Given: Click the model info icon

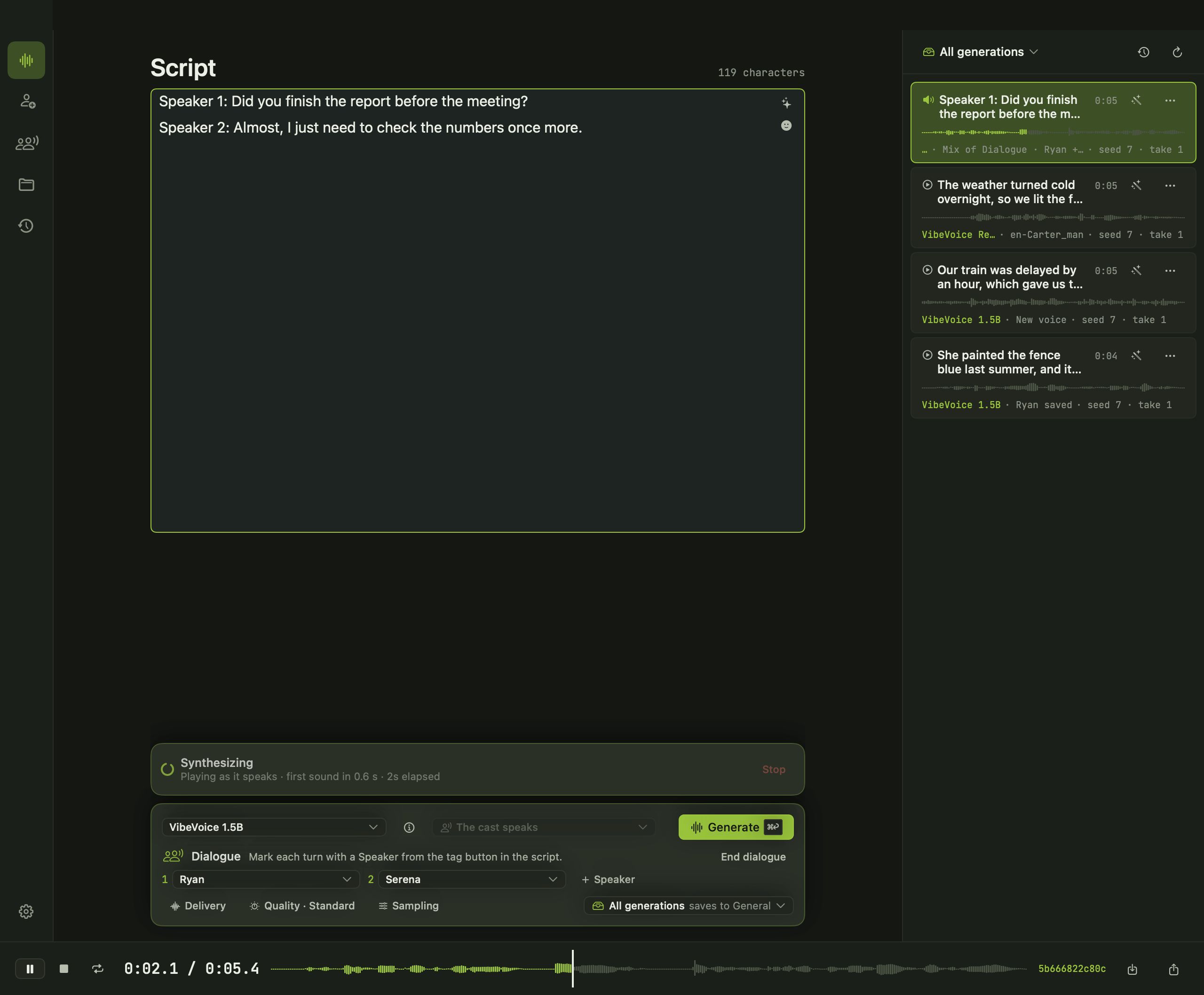Looking at the screenshot, I should pos(409,827).
